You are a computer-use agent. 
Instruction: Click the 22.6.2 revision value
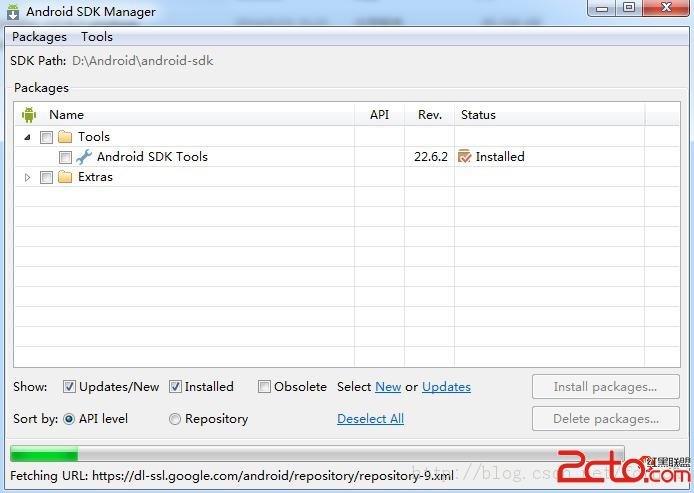tap(431, 157)
